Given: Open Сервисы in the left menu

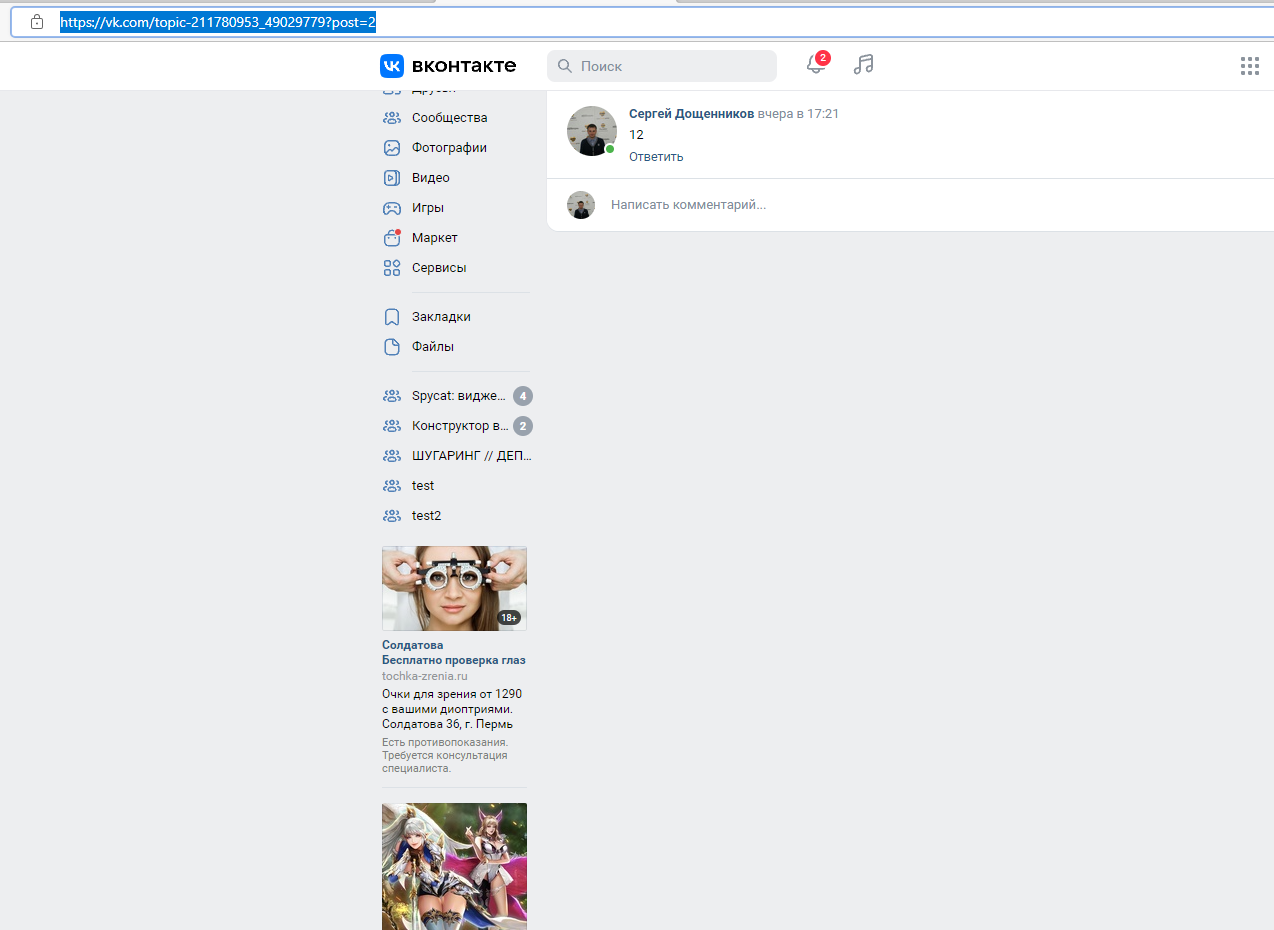Looking at the screenshot, I should pyautogui.click(x=438, y=268).
